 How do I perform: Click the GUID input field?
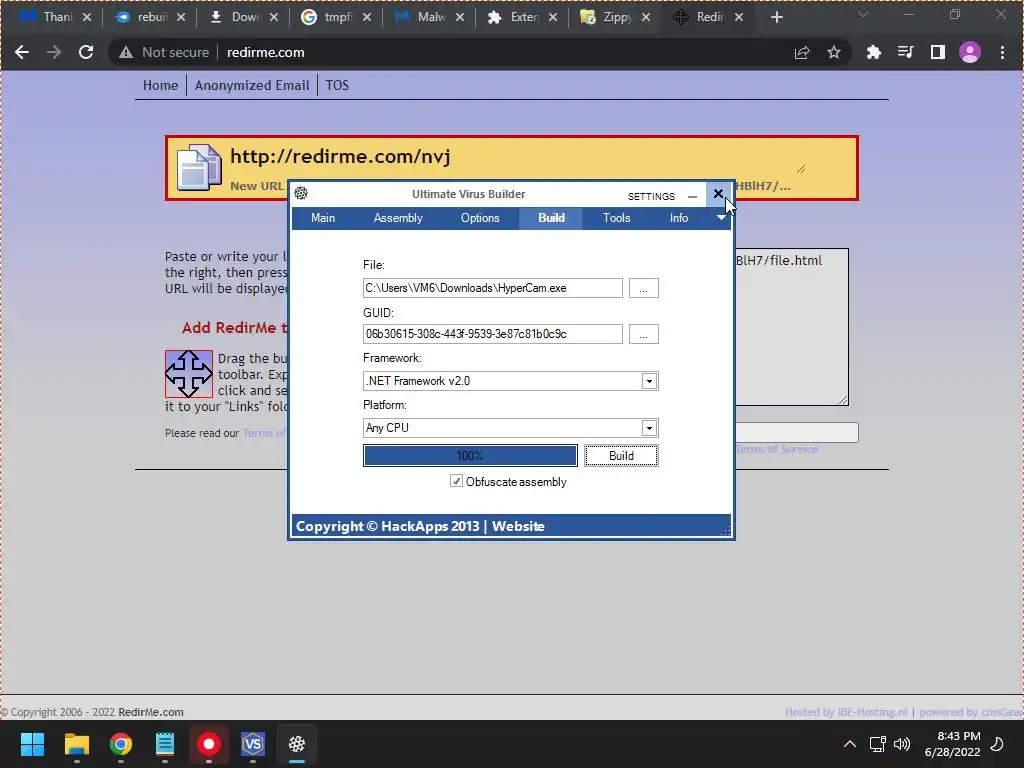(492, 334)
